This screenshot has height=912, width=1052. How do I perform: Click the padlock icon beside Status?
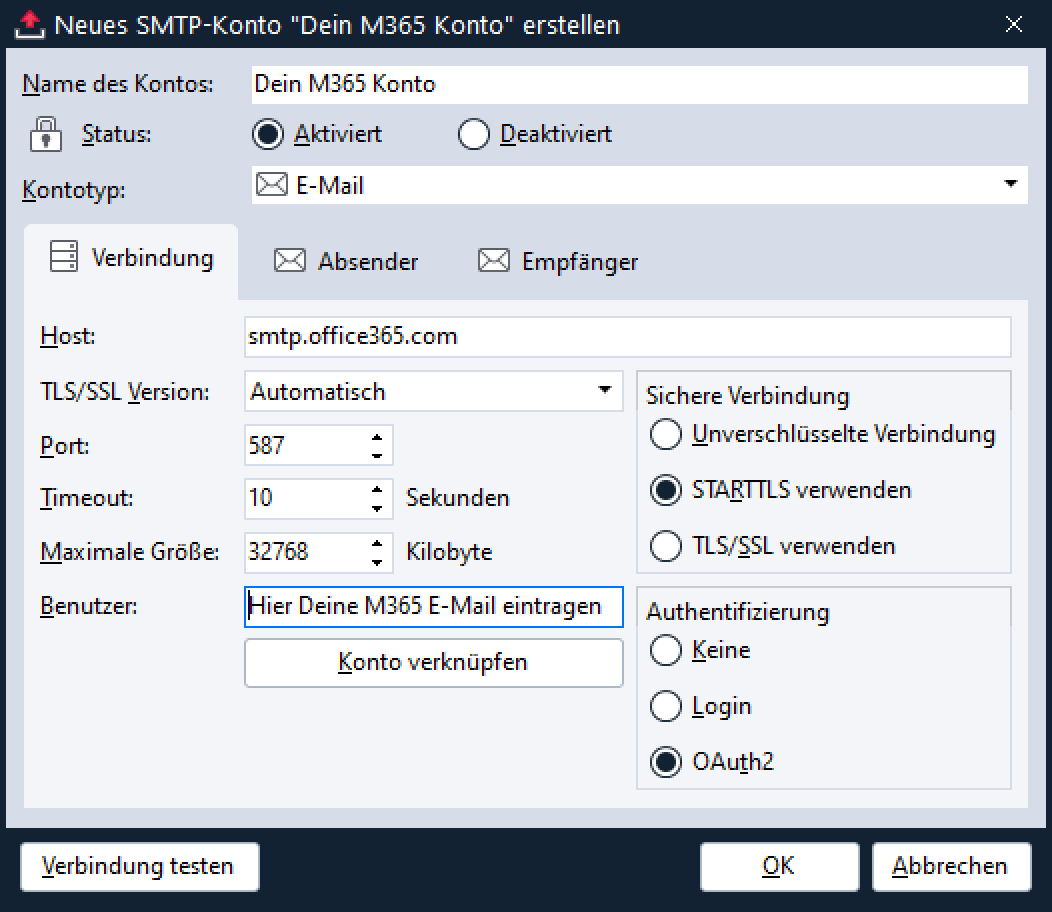pyautogui.click(x=45, y=134)
